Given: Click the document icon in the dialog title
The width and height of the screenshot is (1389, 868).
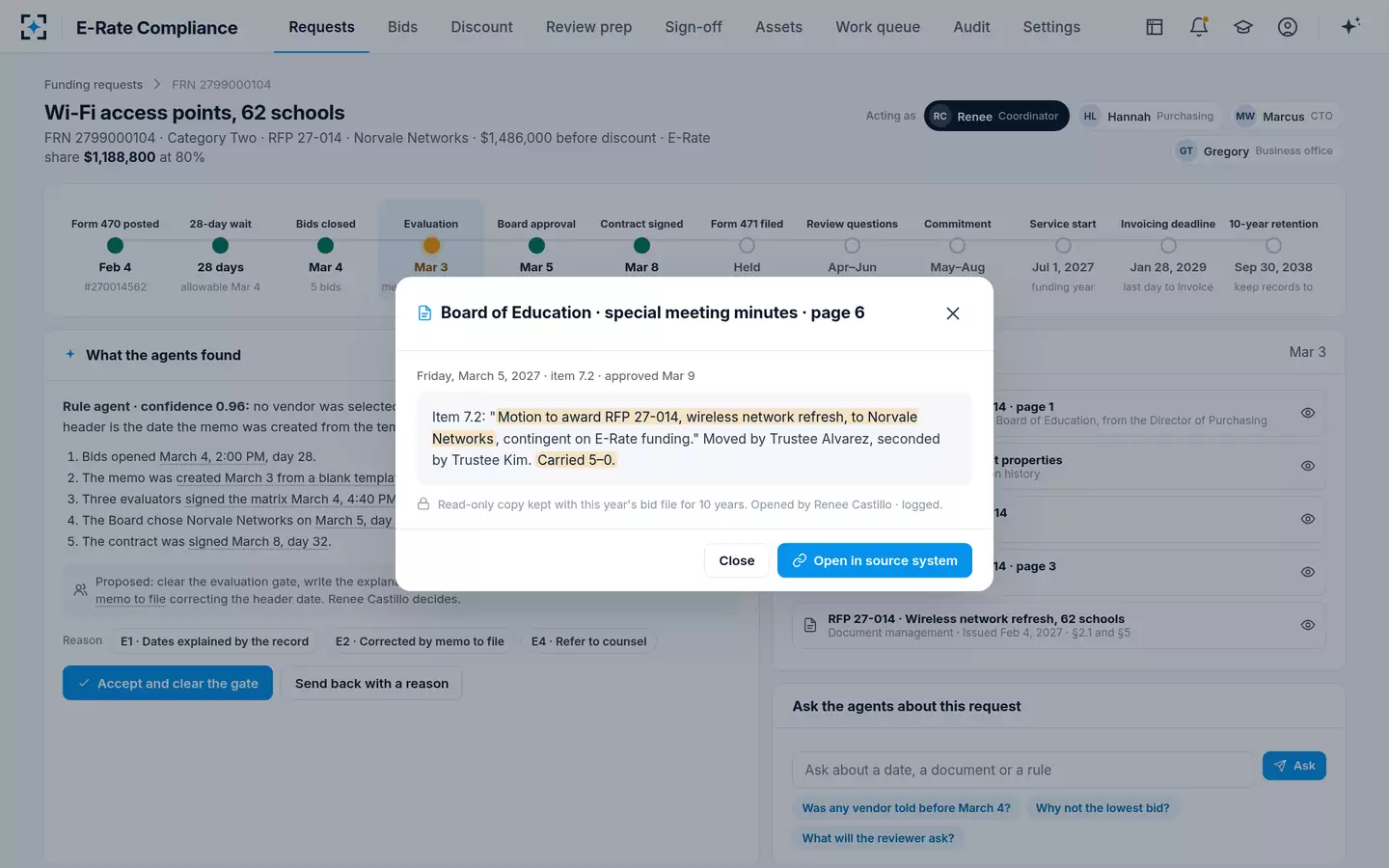Looking at the screenshot, I should (424, 313).
